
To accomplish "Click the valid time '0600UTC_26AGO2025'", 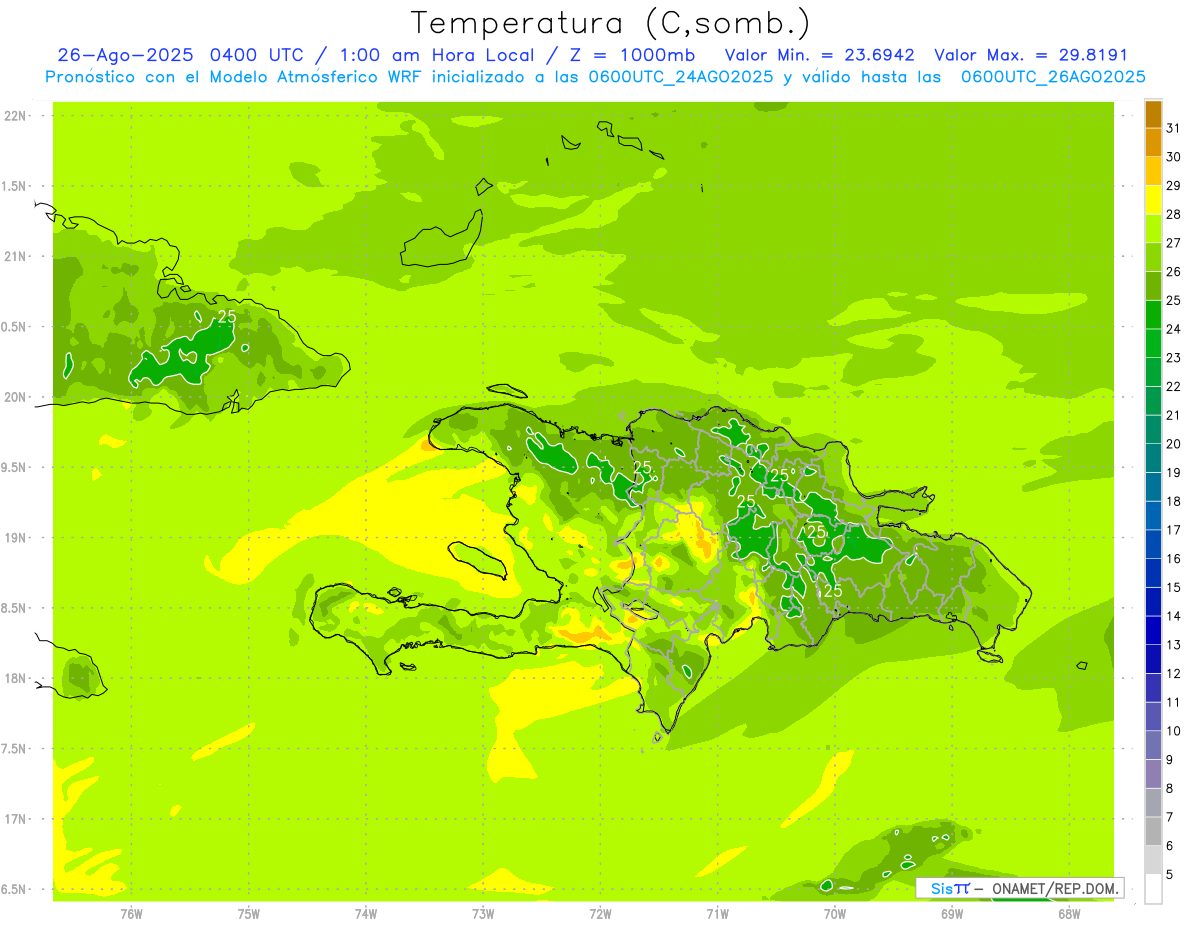I will [1053, 76].
